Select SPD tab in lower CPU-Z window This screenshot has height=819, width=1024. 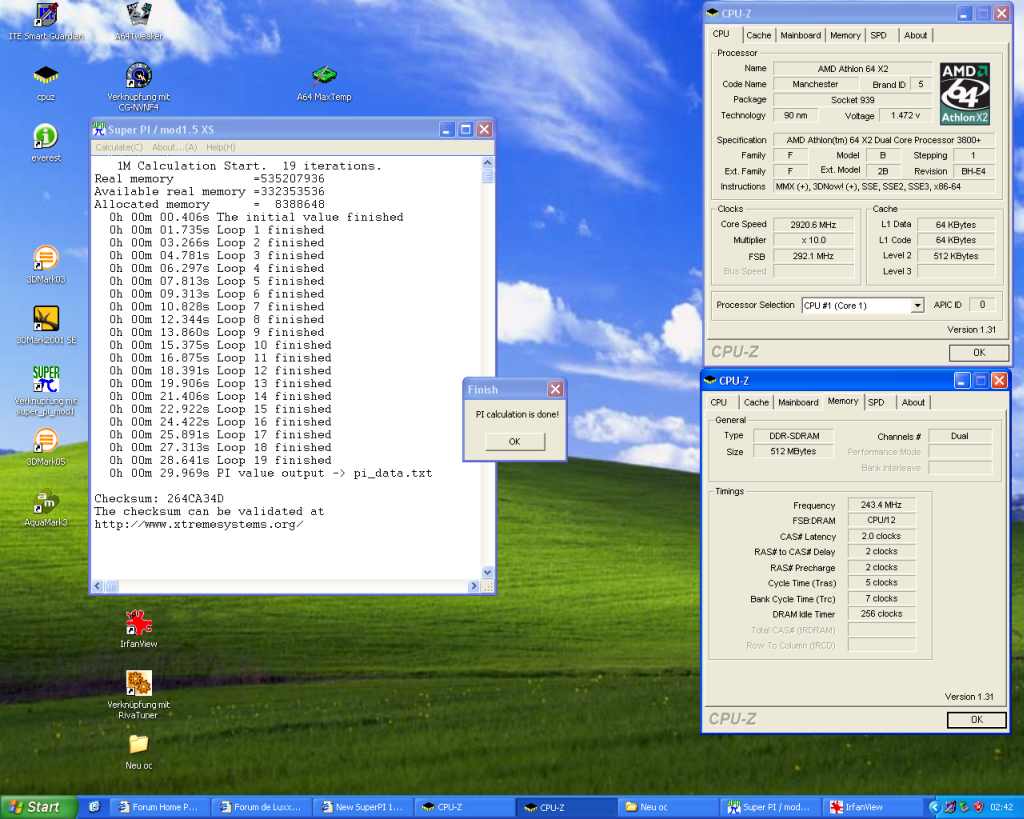pyautogui.click(x=876, y=402)
